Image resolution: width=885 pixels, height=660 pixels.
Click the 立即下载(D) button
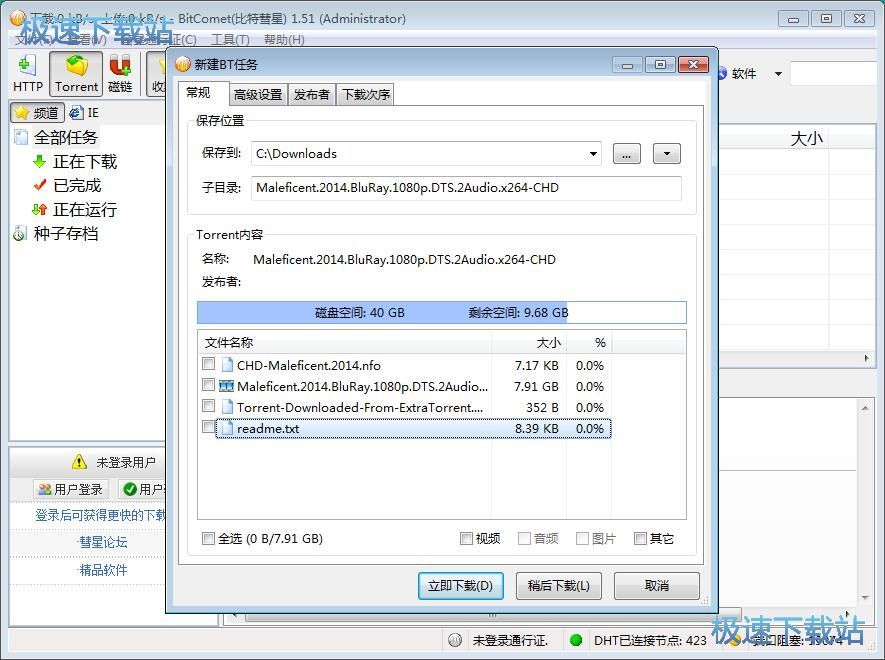(x=461, y=586)
